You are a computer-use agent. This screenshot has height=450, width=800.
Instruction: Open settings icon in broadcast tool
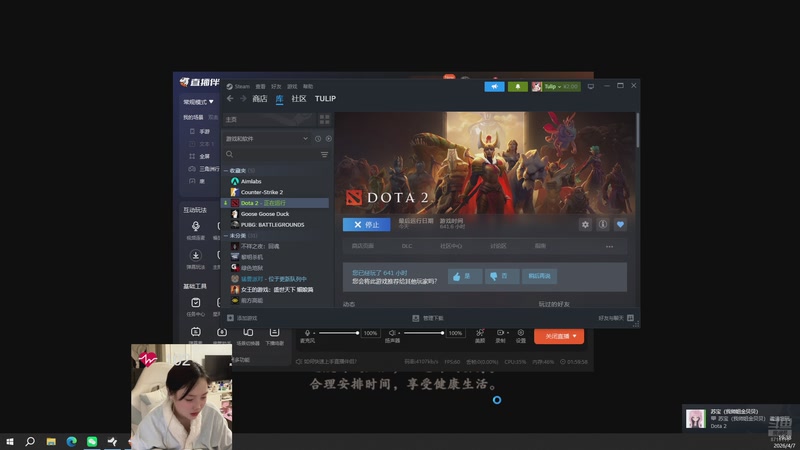coord(520,335)
